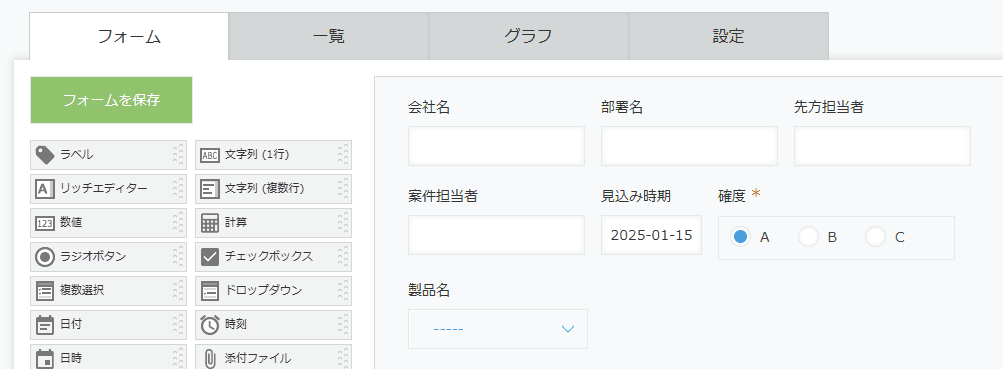The width and height of the screenshot is (1003, 369).
Task: Click the number field '123' icon
Action: coord(45,223)
